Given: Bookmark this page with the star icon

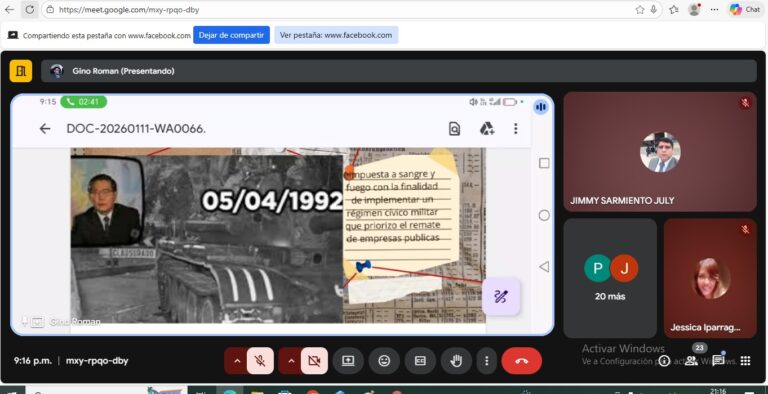Looking at the screenshot, I should [640, 10].
